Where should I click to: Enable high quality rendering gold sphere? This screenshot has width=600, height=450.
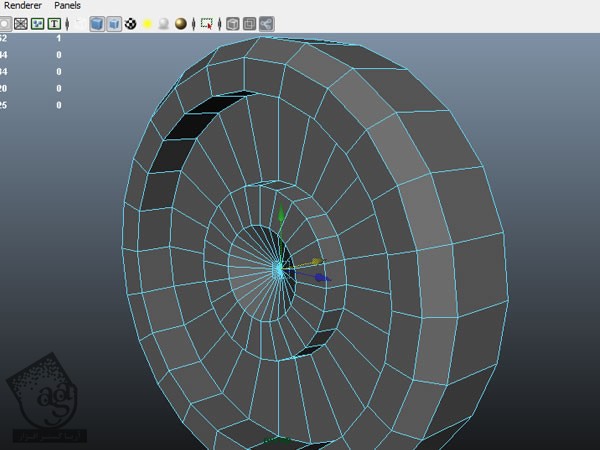(x=181, y=24)
